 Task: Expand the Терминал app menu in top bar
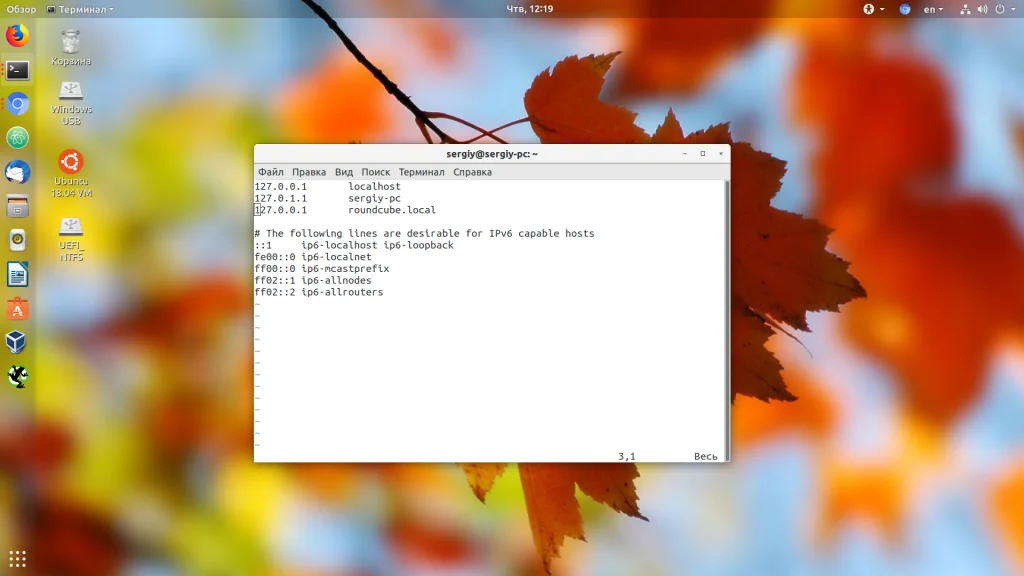(80, 9)
